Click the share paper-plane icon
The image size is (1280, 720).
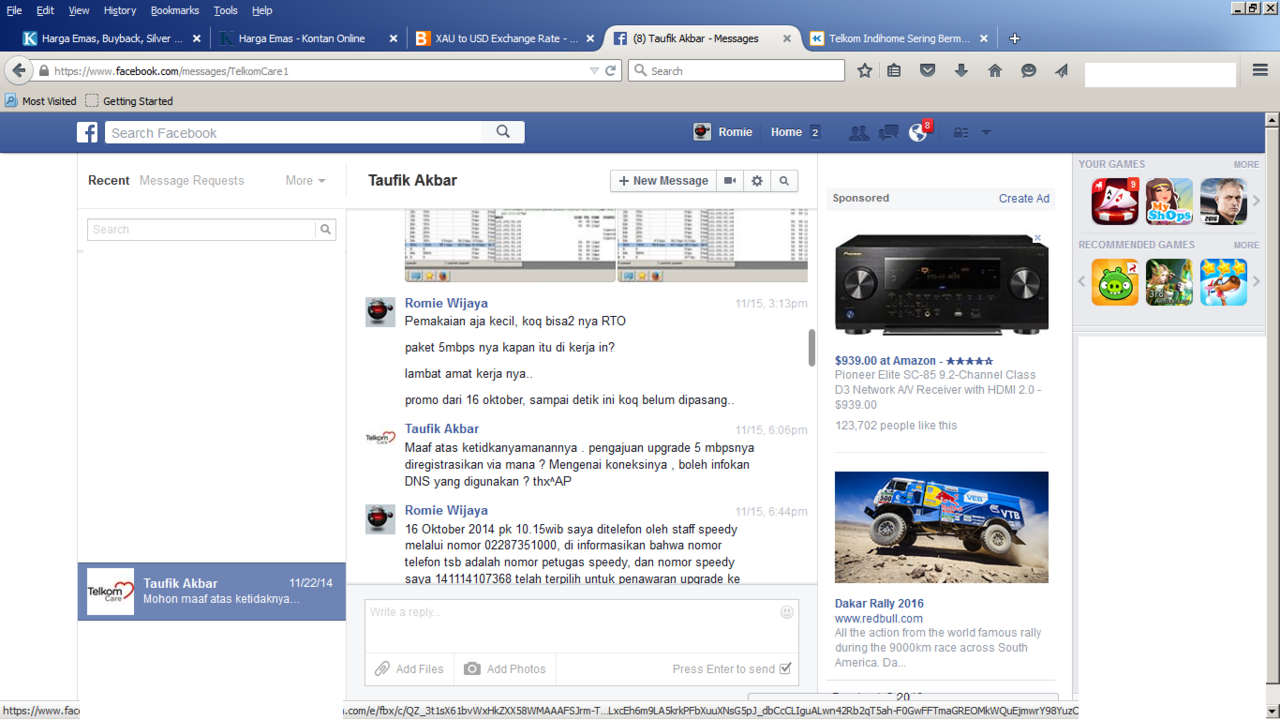click(1061, 71)
